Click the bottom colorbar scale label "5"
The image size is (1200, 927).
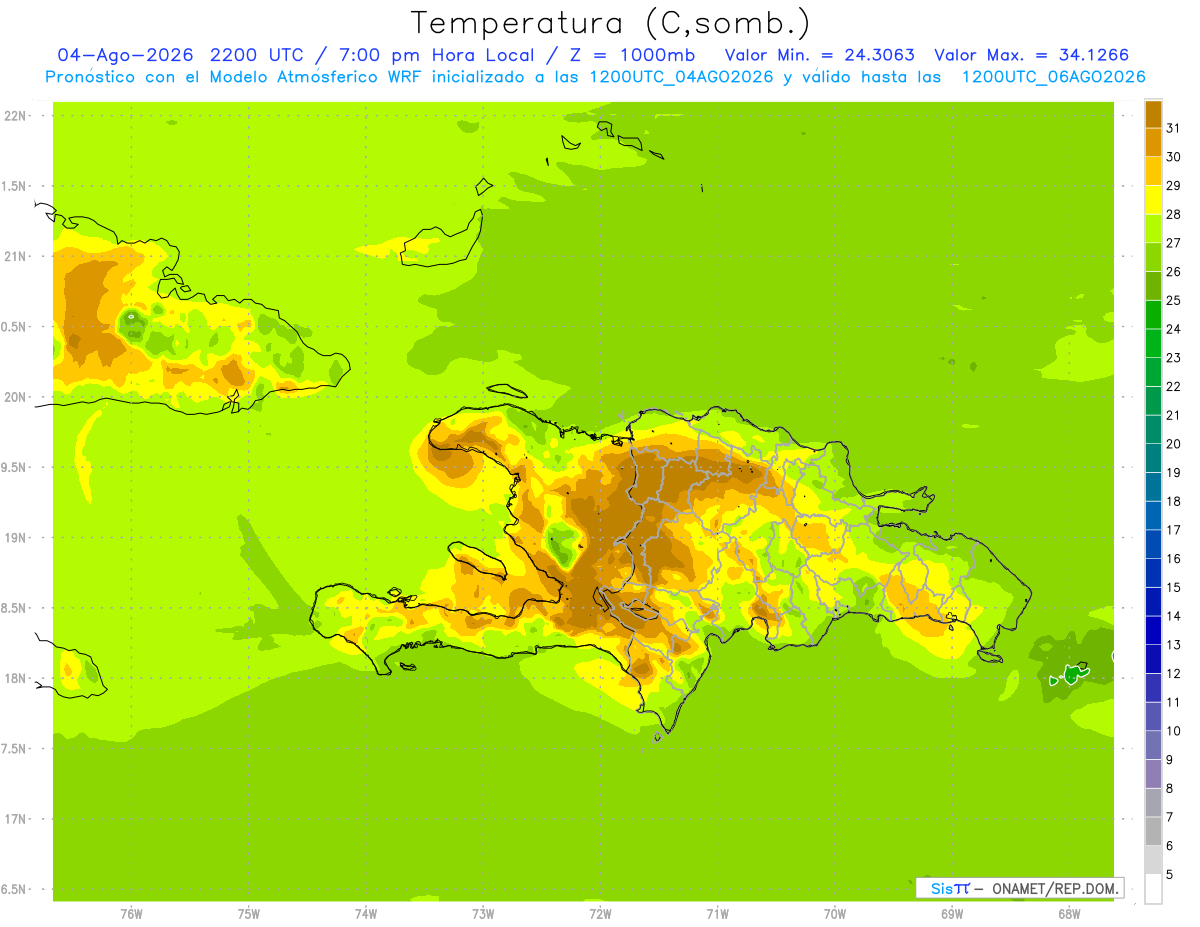pos(1170,874)
